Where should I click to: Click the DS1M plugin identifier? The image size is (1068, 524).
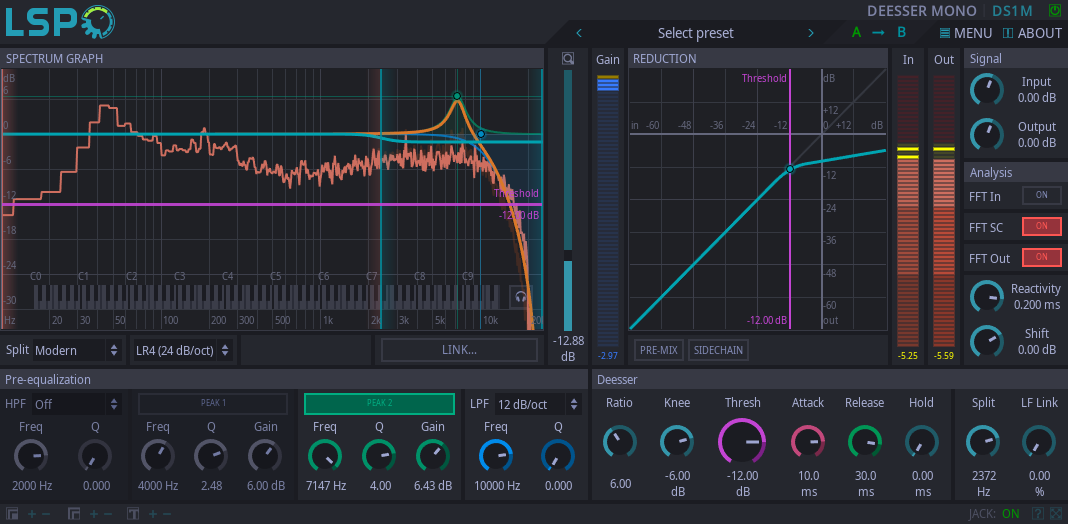click(1012, 11)
